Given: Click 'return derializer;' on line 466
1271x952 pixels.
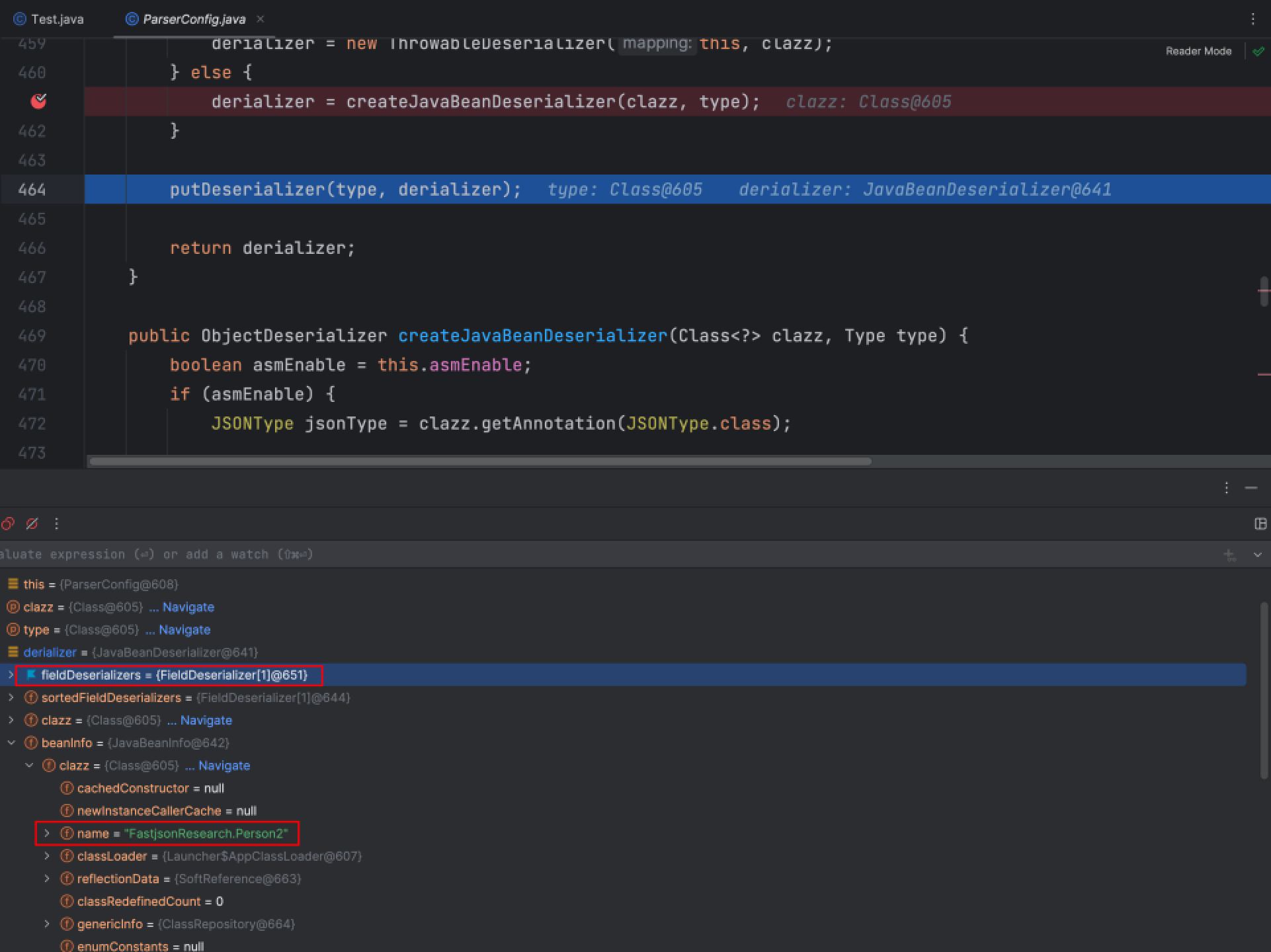Looking at the screenshot, I should point(263,249).
